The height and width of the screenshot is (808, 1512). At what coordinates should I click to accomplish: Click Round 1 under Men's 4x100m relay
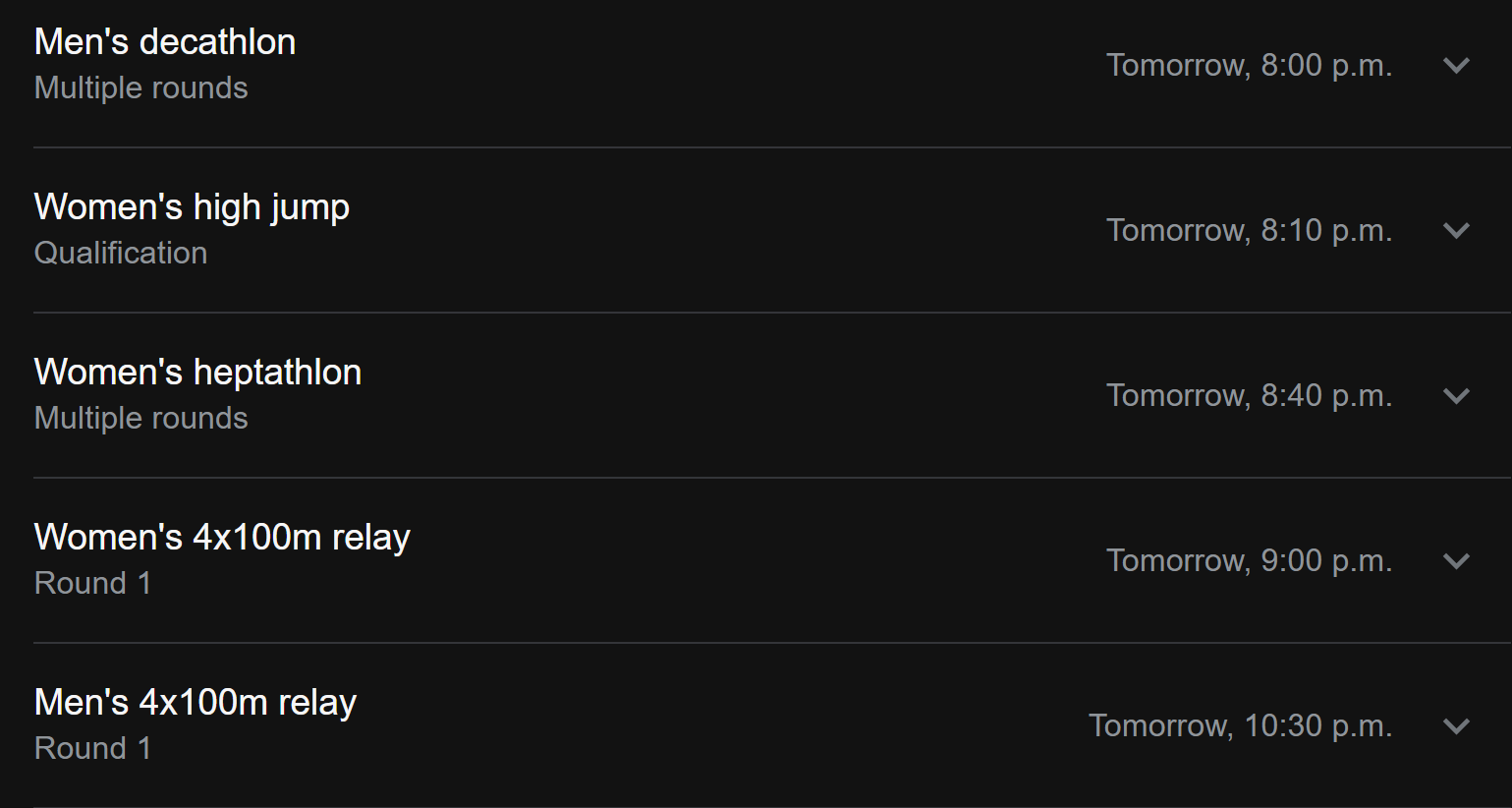click(x=93, y=749)
